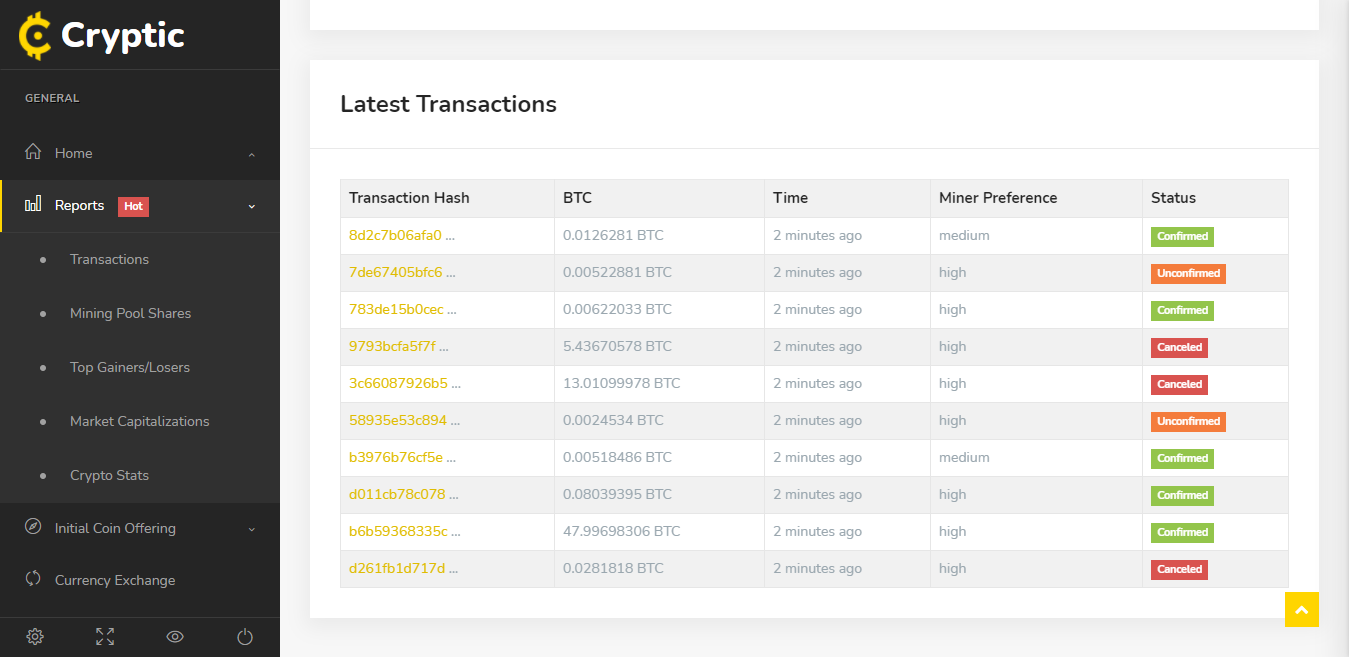Click the Home house icon
Screen dimensions: 1349x657
point(33,153)
